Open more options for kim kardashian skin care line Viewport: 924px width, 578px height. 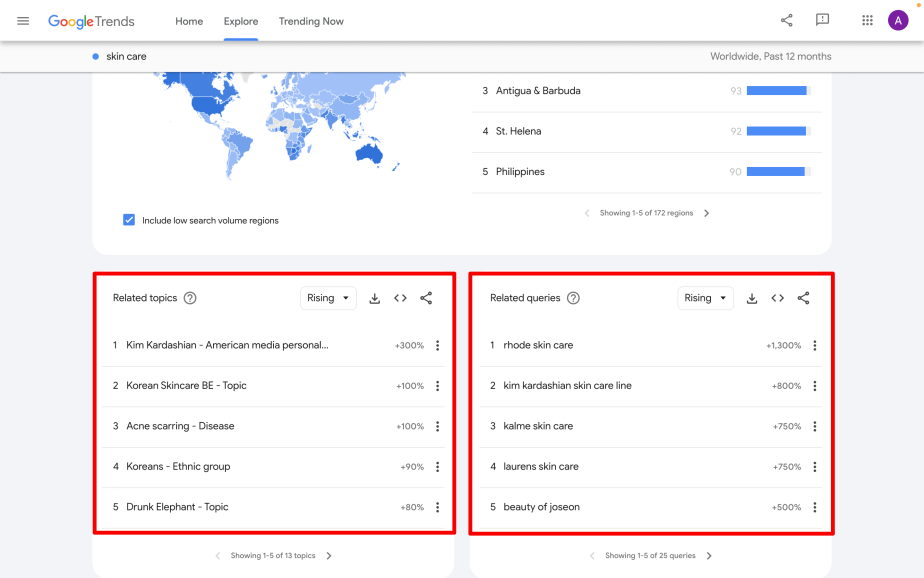(814, 386)
